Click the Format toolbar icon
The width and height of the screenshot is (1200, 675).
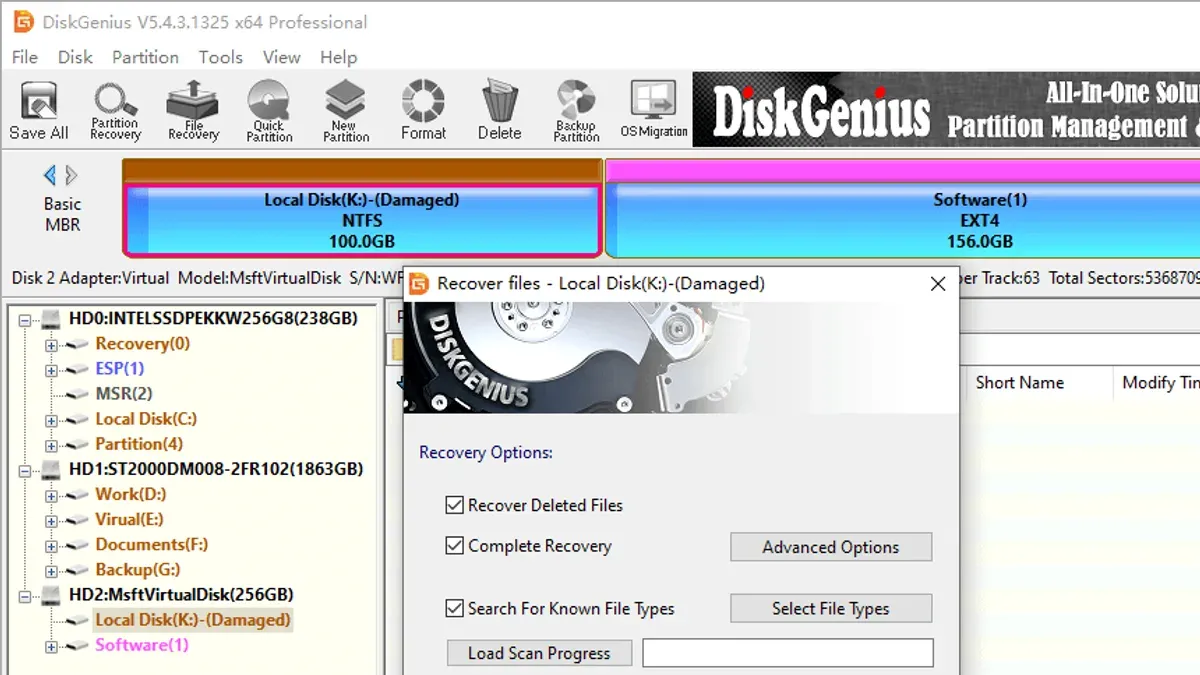[x=423, y=111]
